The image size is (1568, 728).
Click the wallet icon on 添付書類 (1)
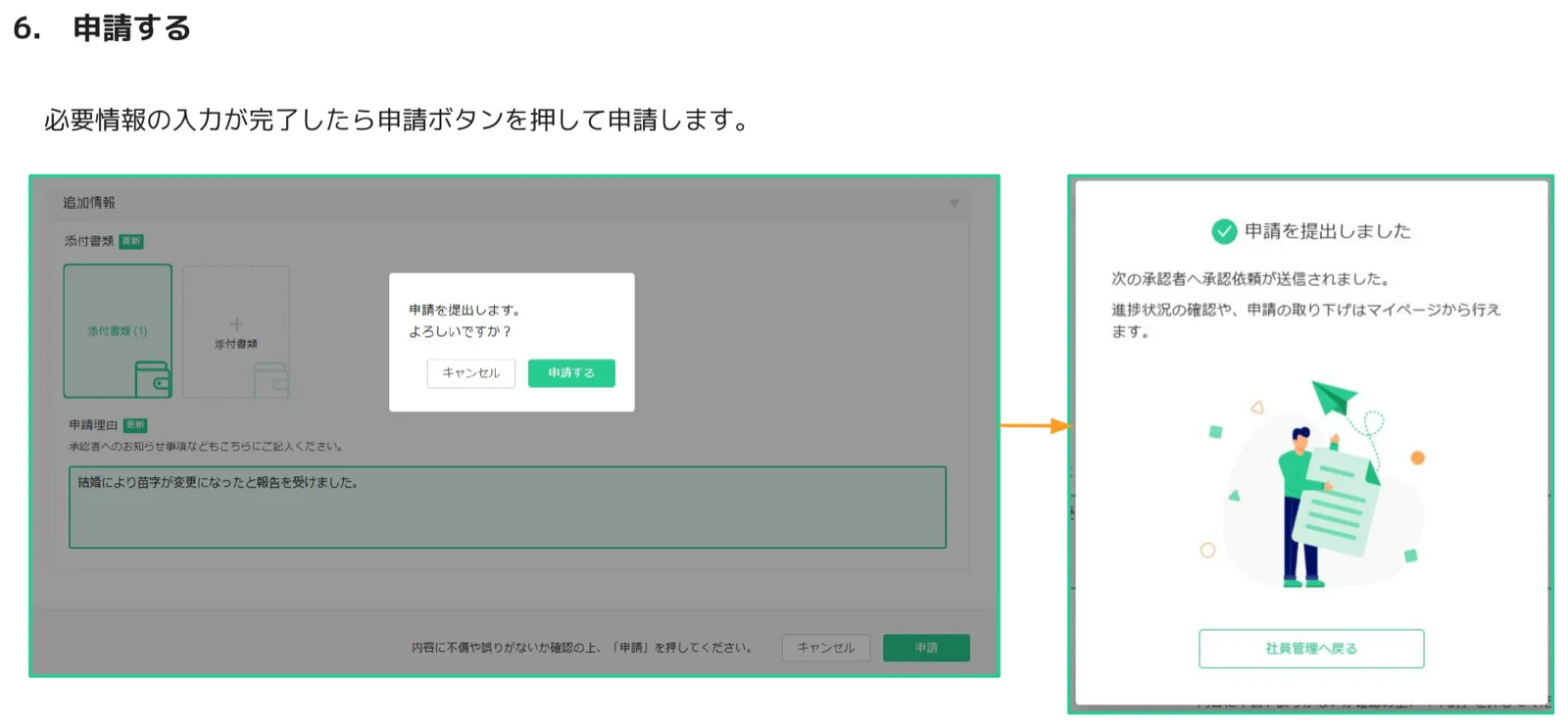[153, 379]
